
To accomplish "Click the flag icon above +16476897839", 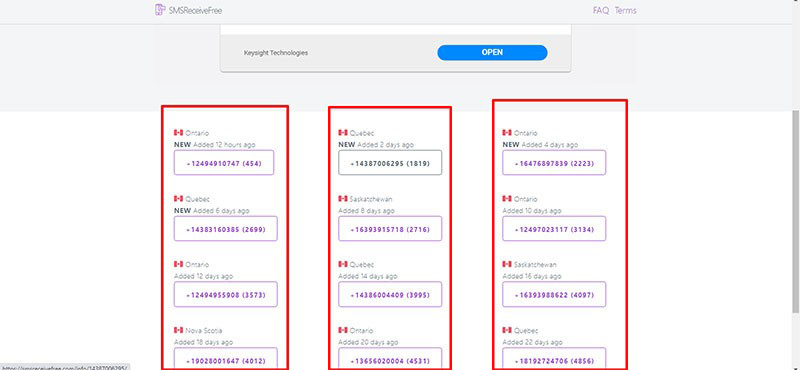I will 507,132.
